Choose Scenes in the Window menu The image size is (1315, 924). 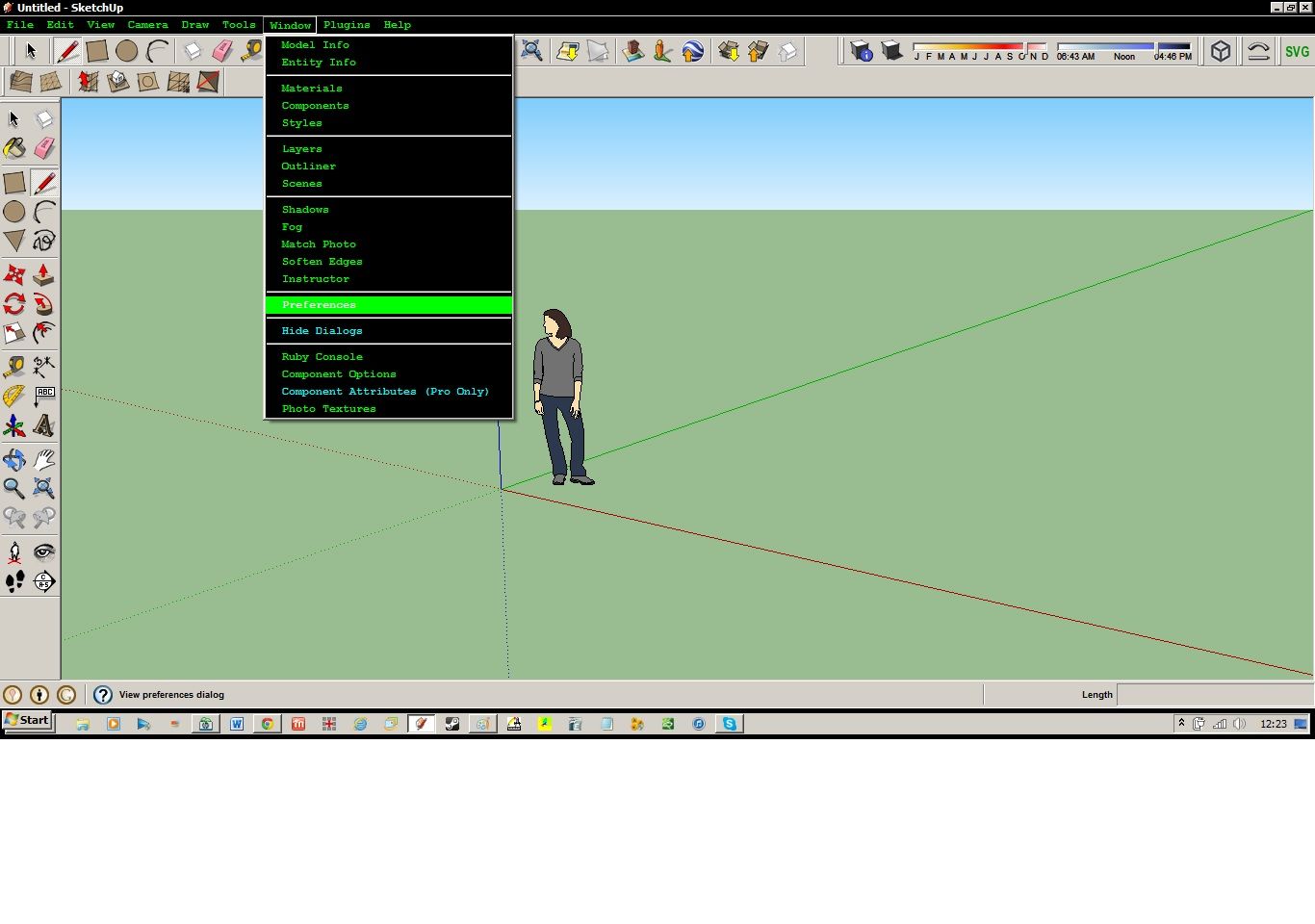389,184
